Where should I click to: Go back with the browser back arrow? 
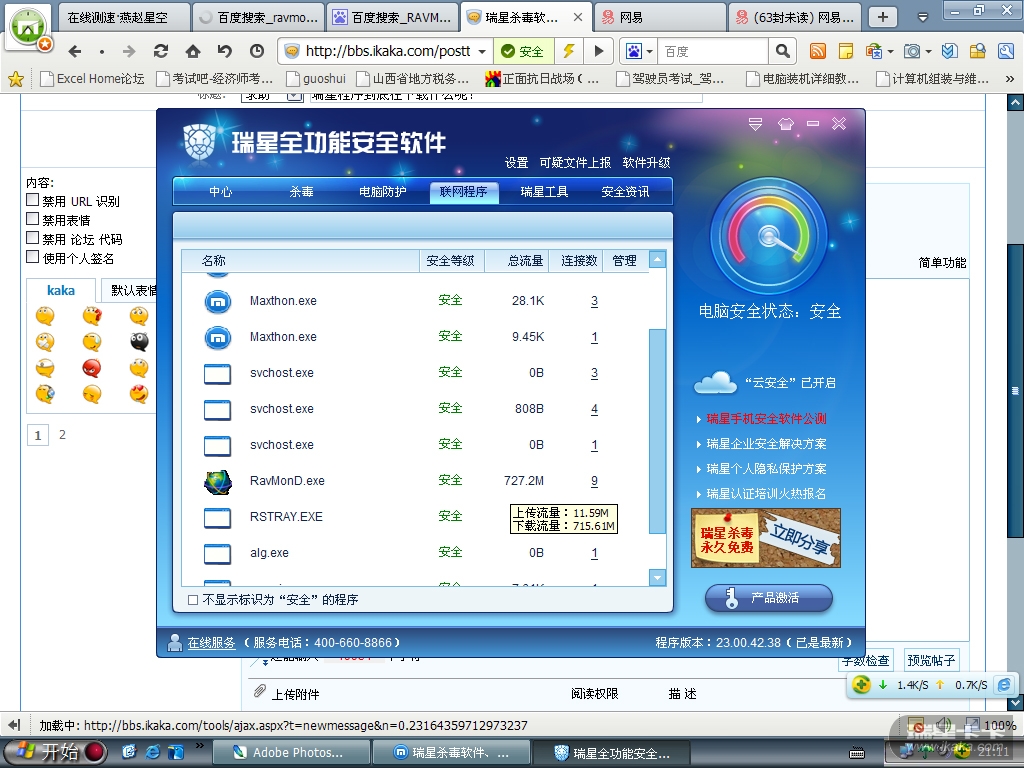click(x=75, y=51)
